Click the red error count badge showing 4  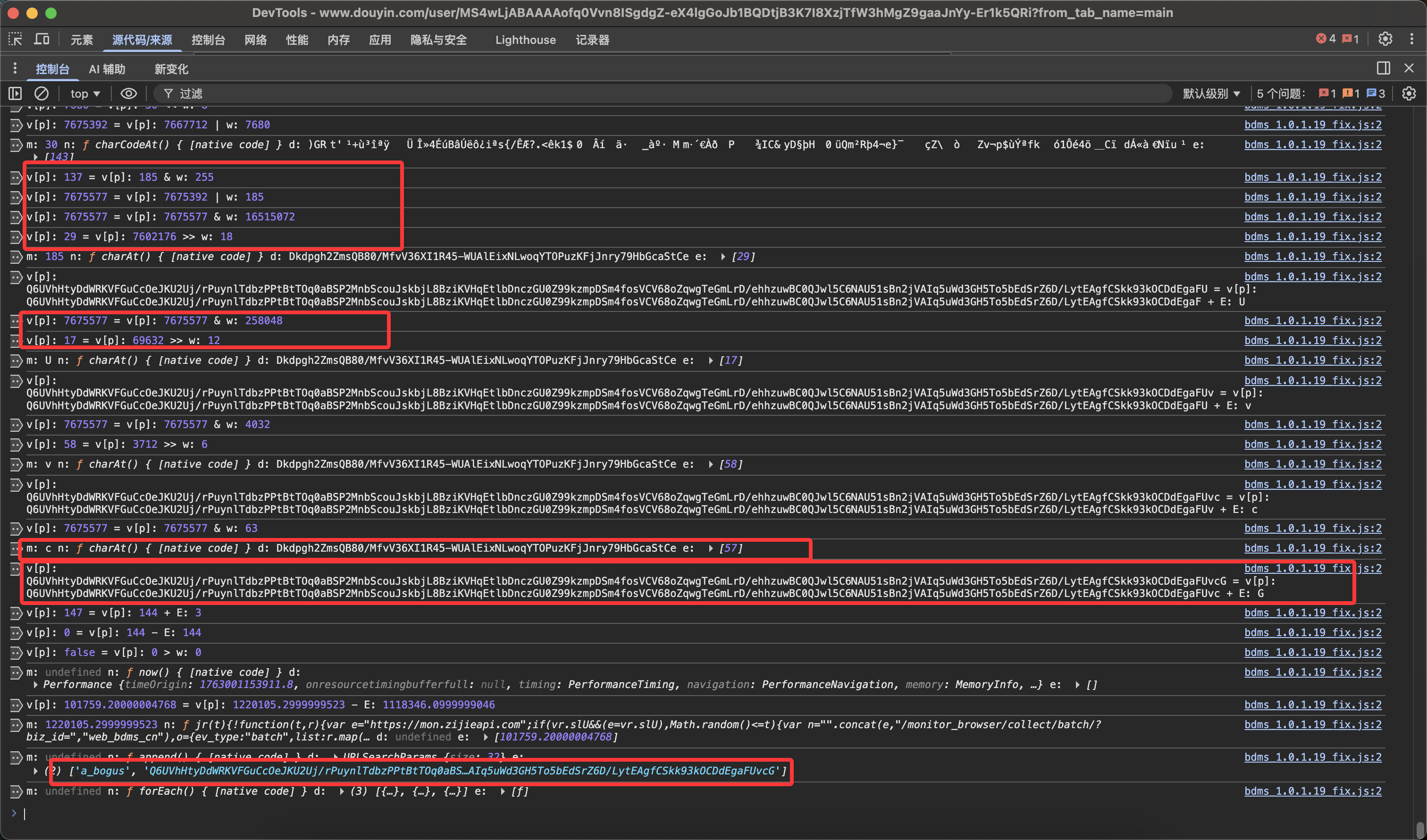pyautogui.click(x=1326, y=39)
